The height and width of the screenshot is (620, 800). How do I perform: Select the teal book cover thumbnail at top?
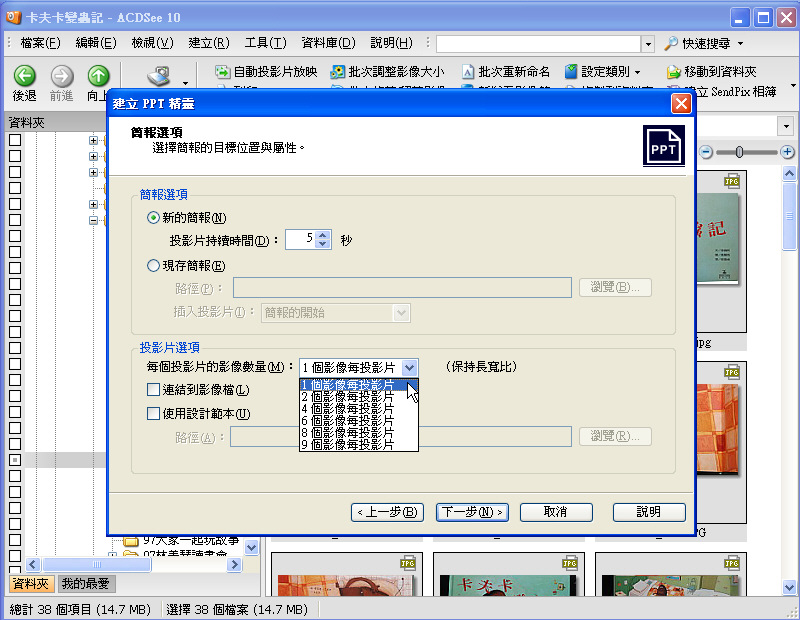click(x=717, y=238)
